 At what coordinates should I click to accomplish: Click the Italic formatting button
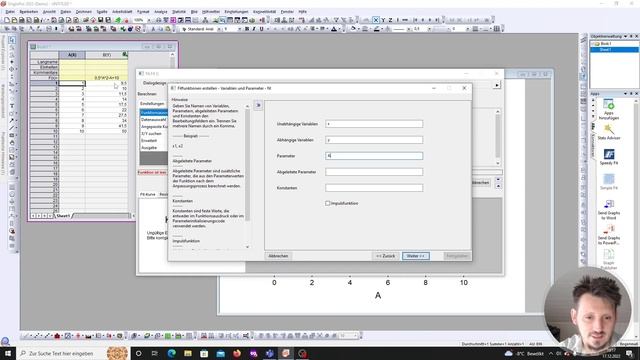click(254, 29)
